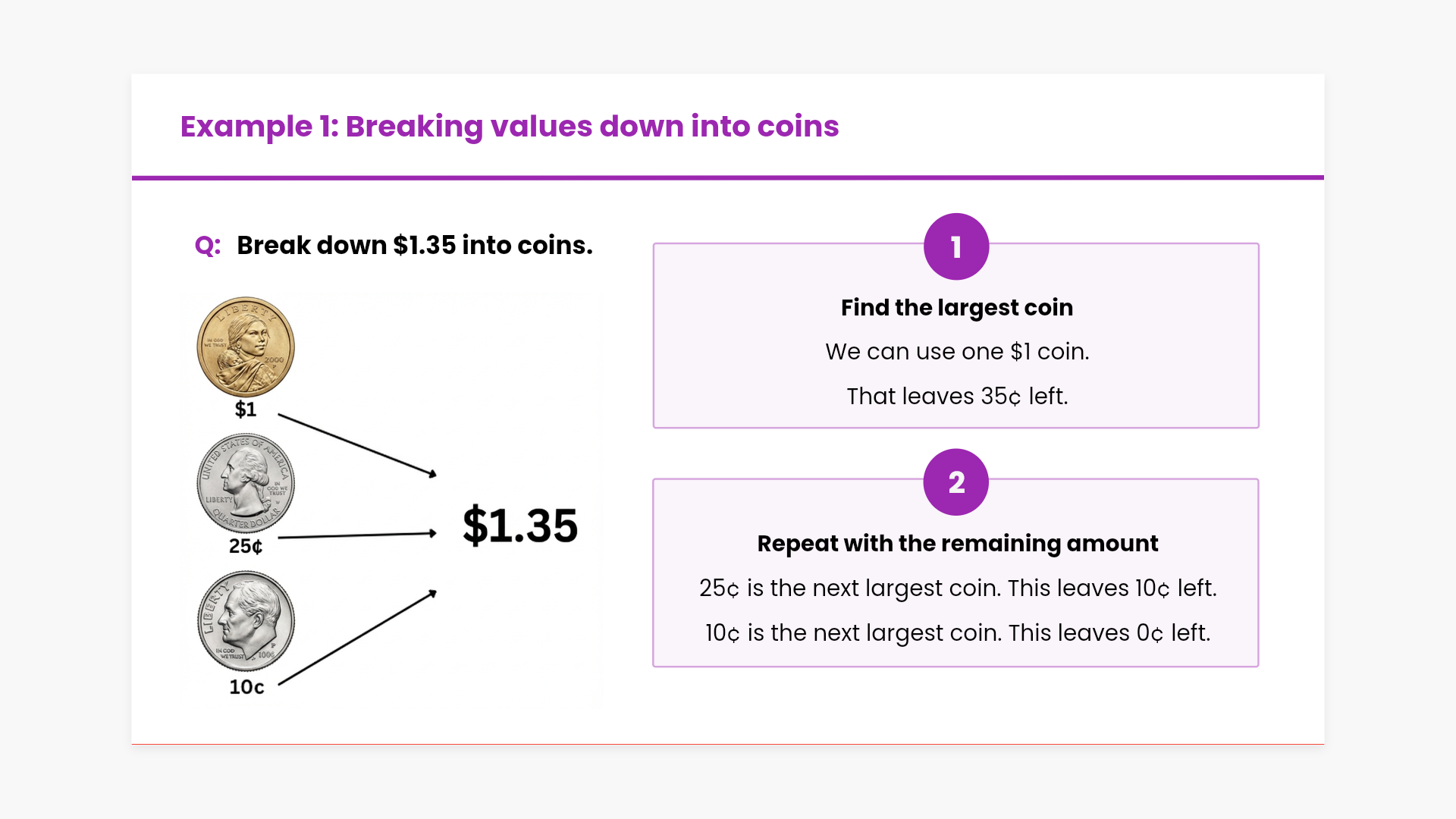Click the gold $1 coin image
Screen dimensions: 1456x819
pos(245,347)
